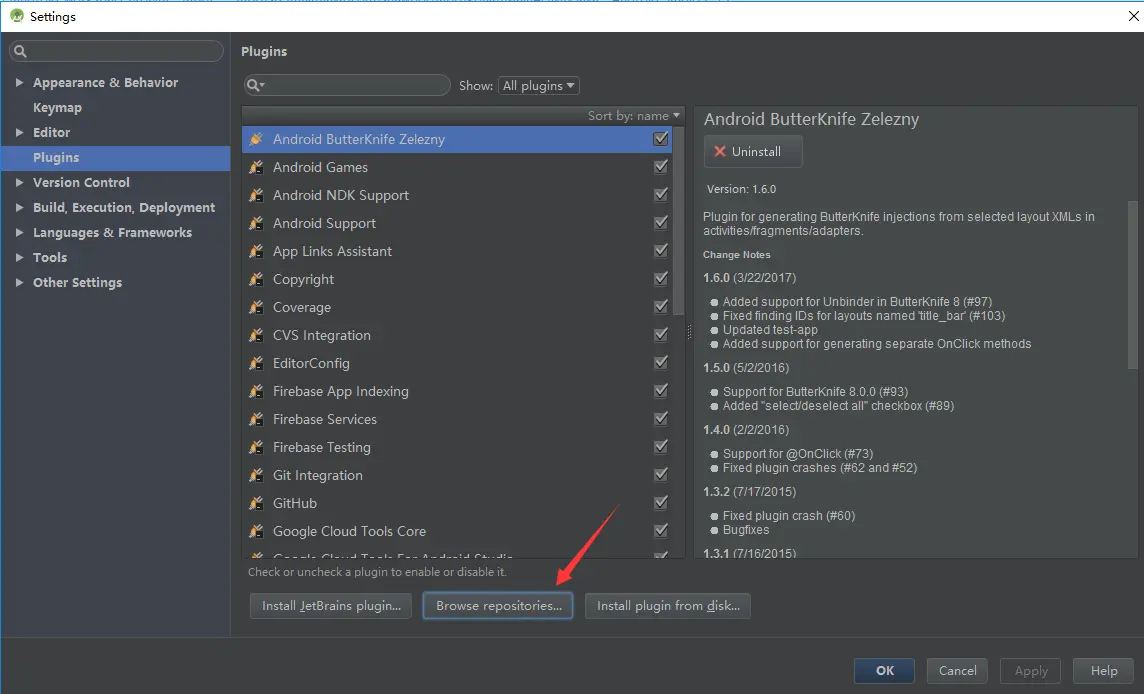The height and width of the screenshot is (694, 1144).
Task: Focus the plugin search field
Action: (347, 85)
